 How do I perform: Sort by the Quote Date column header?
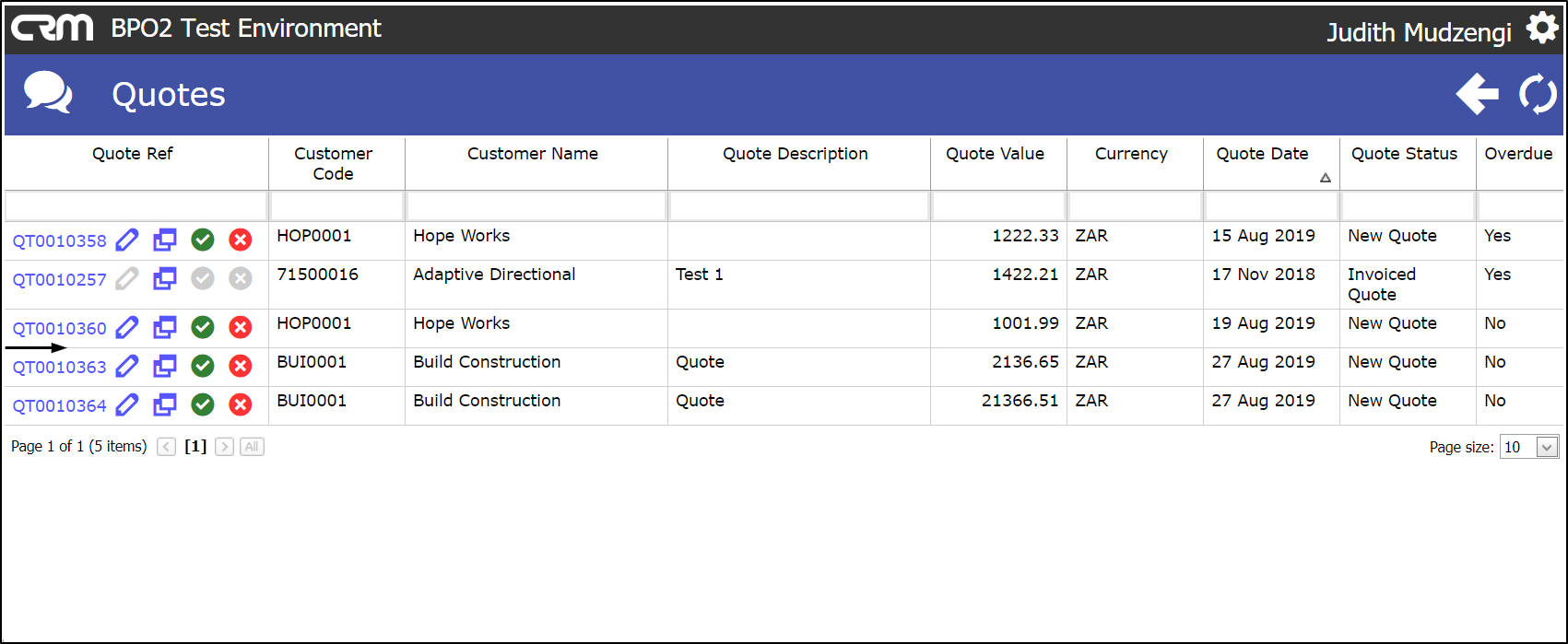[x=1262, y=154]
